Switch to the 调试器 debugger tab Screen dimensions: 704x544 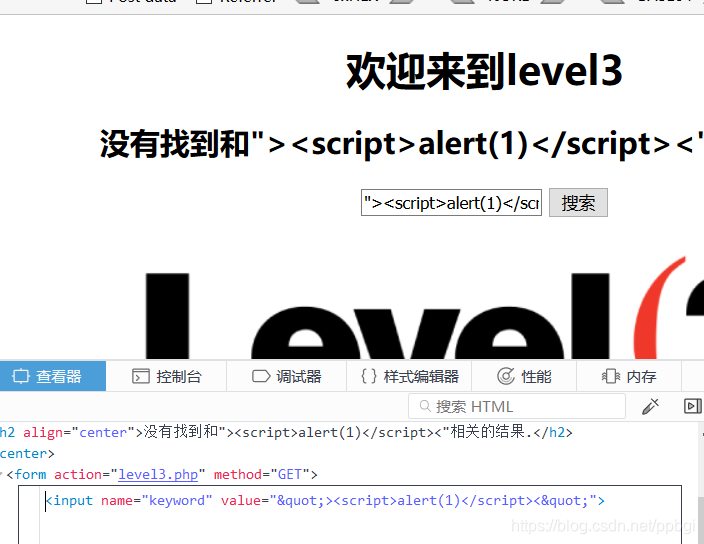click(x=286, y=376)
